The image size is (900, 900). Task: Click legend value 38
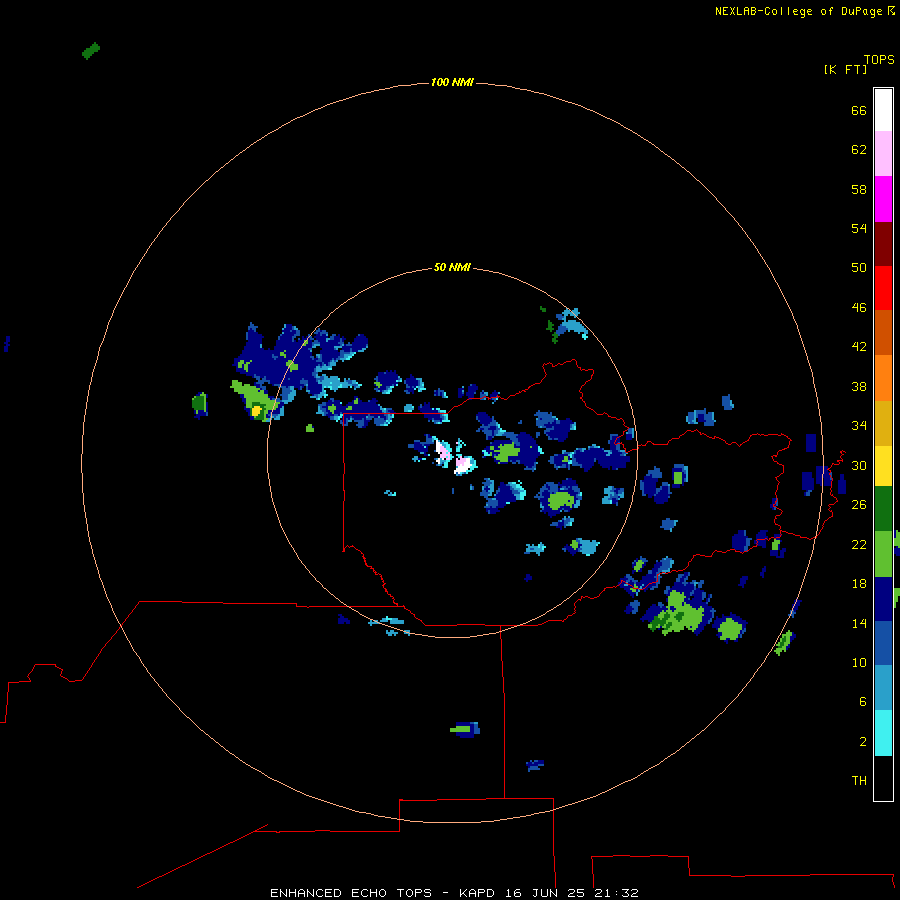[x=859, y=386]
